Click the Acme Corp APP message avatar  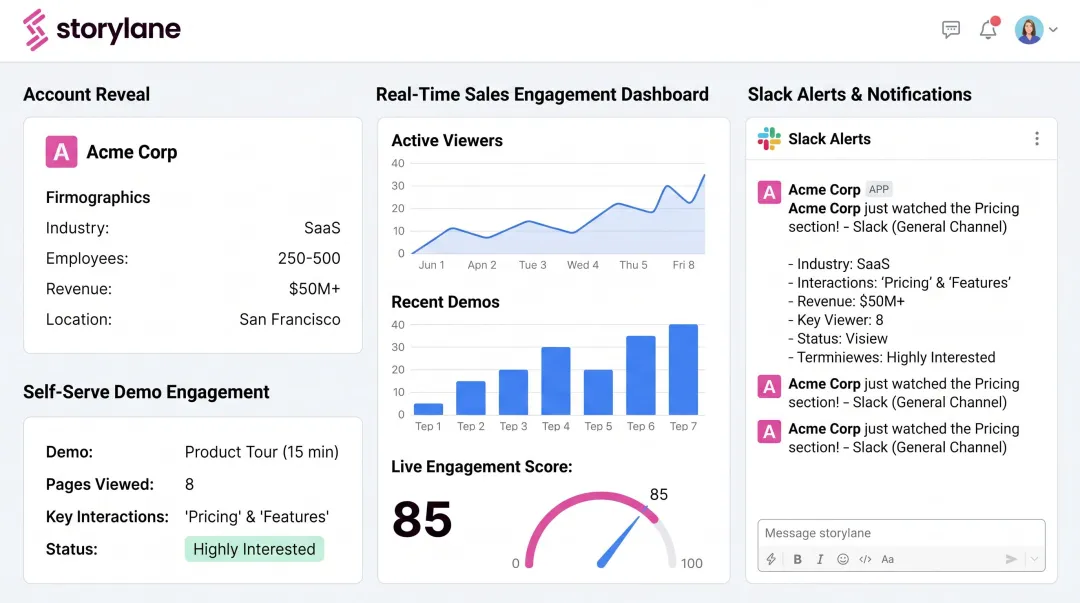tap(769, 192)
